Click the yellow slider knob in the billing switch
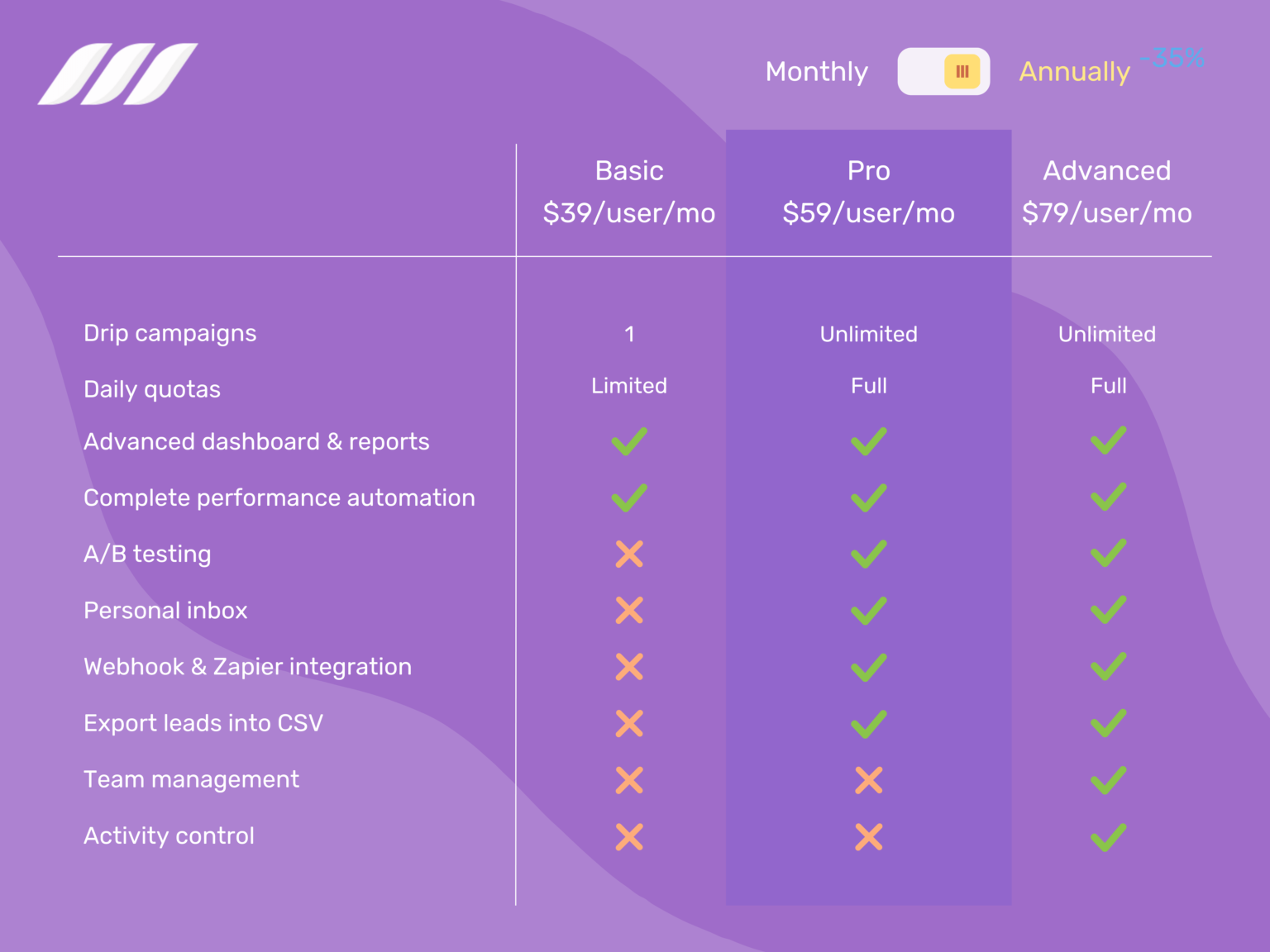1270x952 pixels. [962, 71]
